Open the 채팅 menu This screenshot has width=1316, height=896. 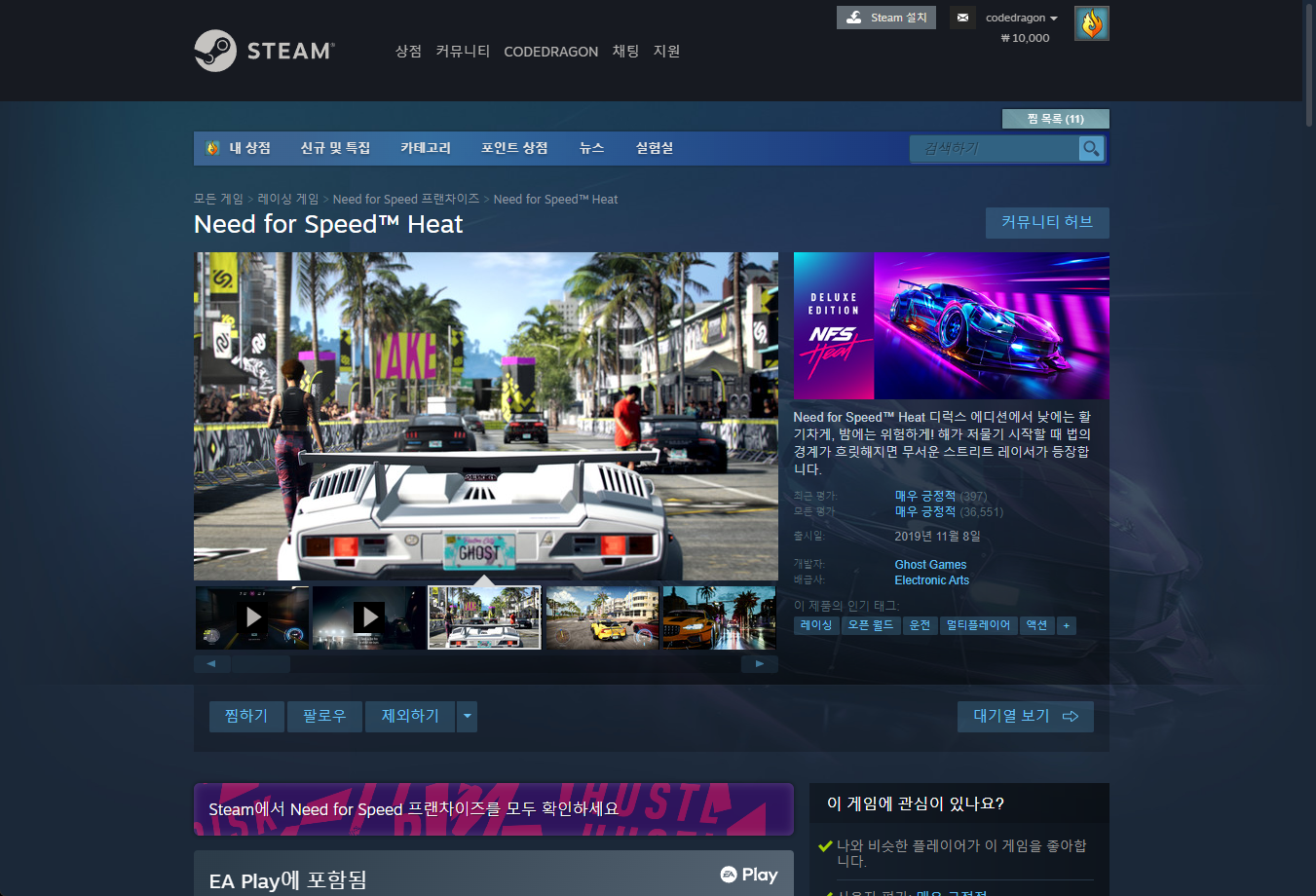click(625, 51)
